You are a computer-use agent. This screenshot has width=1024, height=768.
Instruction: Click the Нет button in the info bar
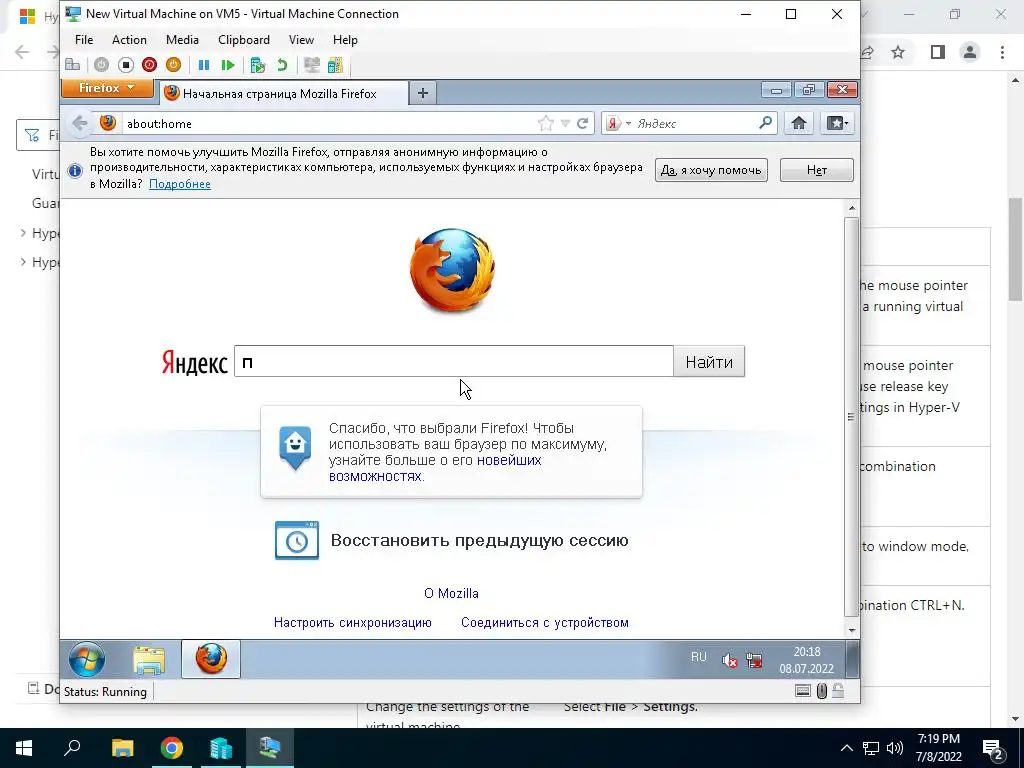tap(816, 170)
